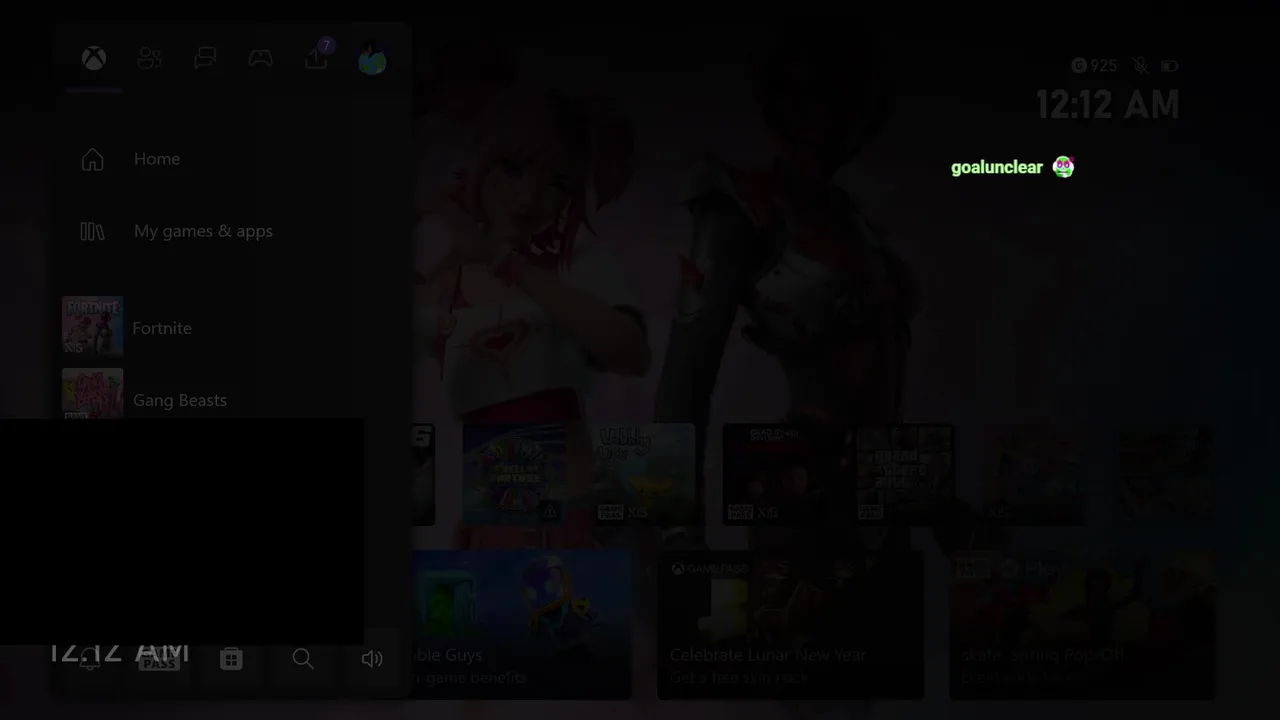Open the Microsoft Store icon
1280x720 pixels.
pos(231,659)
